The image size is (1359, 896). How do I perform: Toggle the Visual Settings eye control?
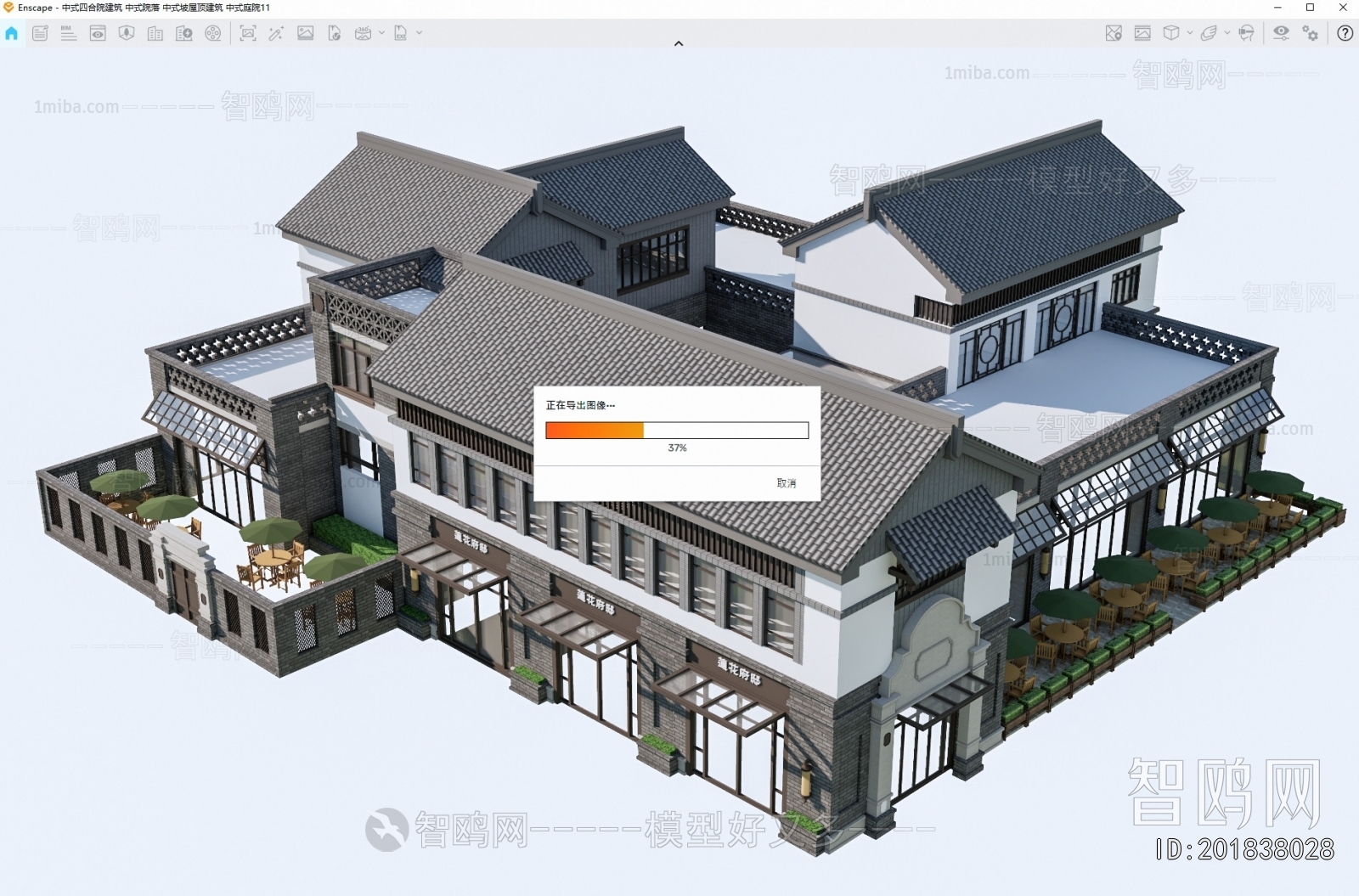[x=1283, y=34]
